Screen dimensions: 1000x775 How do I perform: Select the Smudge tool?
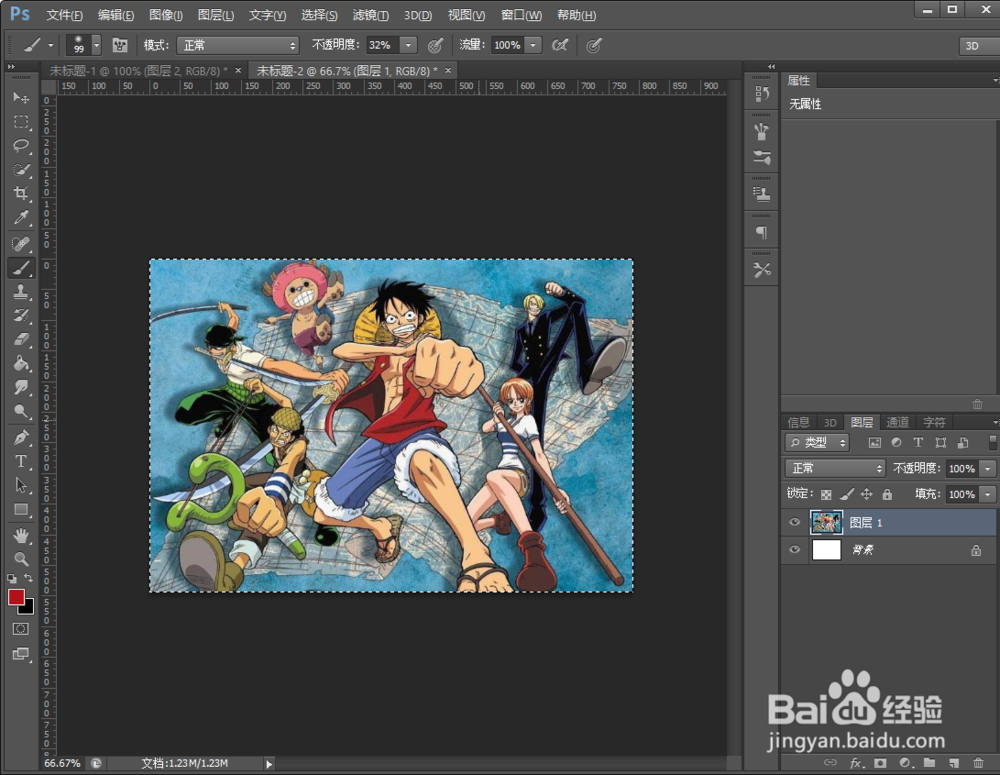[x=21, y=387]
